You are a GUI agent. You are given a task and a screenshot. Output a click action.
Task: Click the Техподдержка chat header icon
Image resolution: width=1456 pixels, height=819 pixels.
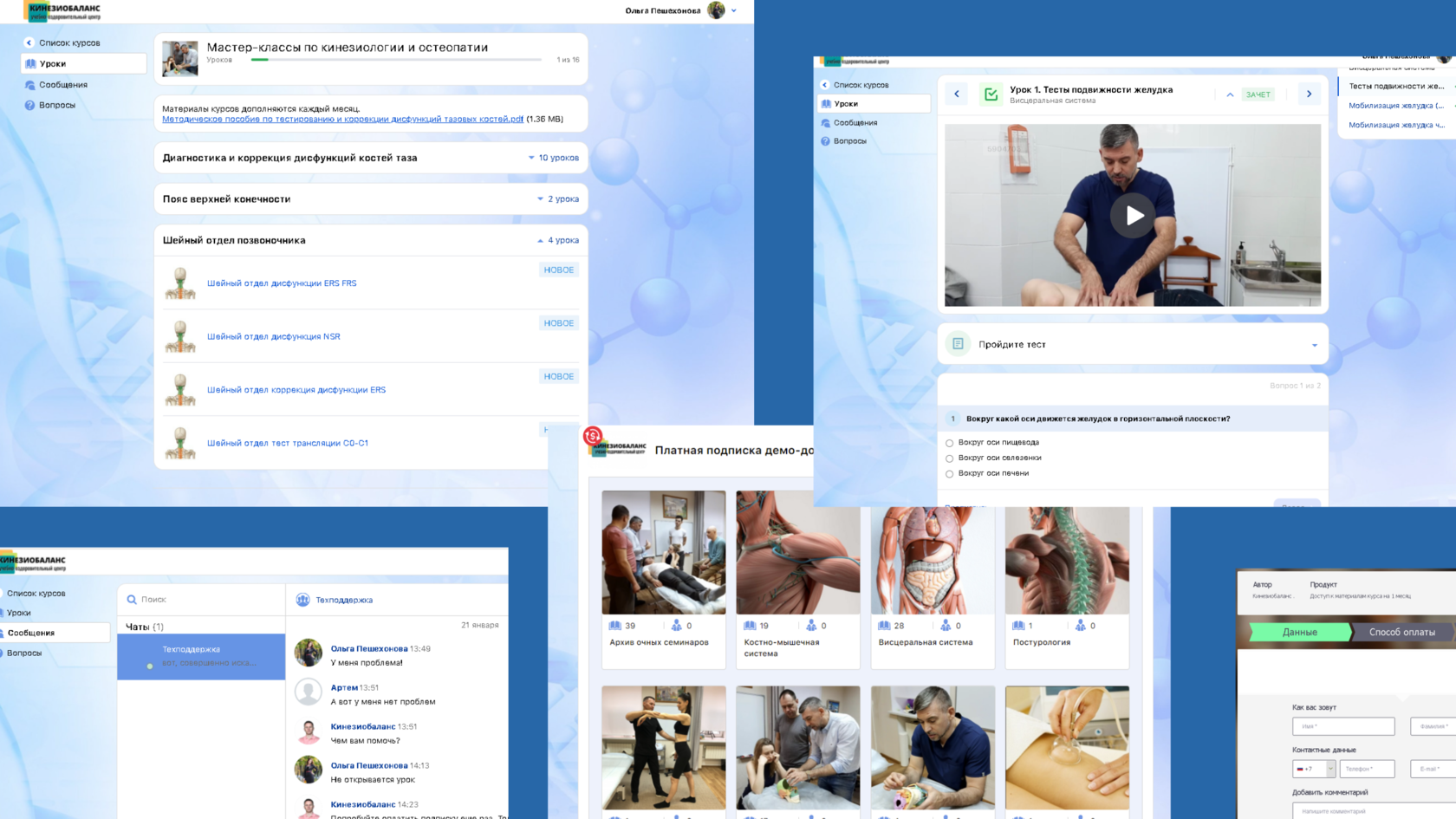(302, 600)
